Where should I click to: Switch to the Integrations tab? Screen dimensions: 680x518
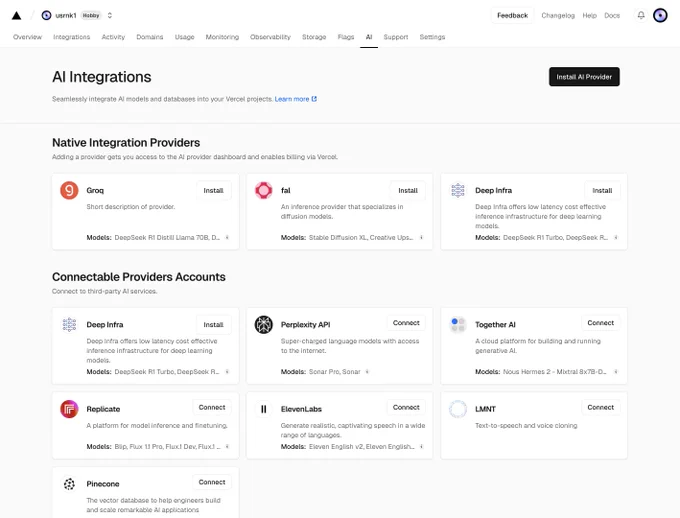[72, 37]
